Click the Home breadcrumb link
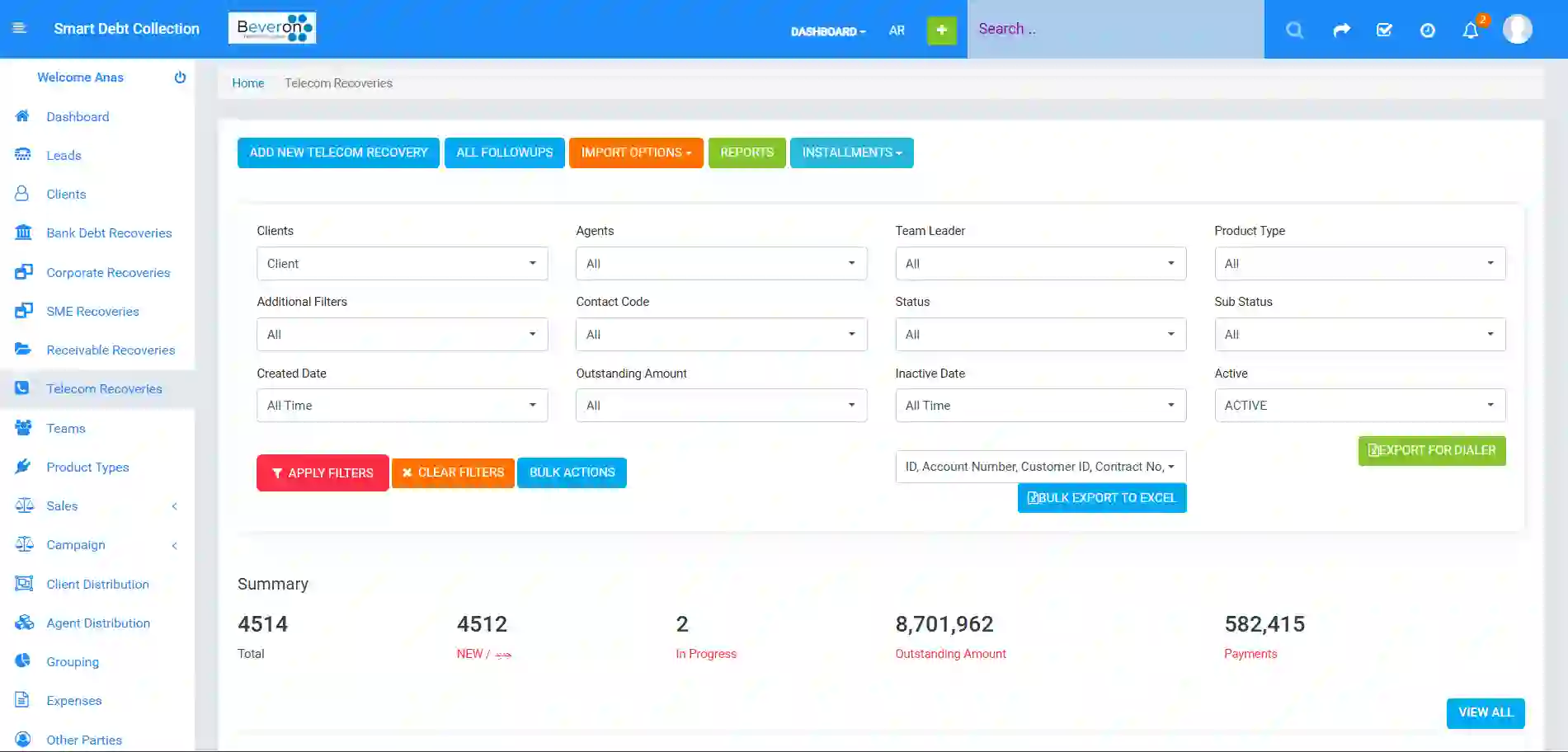The width and height of the screenshot is (1568, 752). [x=247, y=82]
